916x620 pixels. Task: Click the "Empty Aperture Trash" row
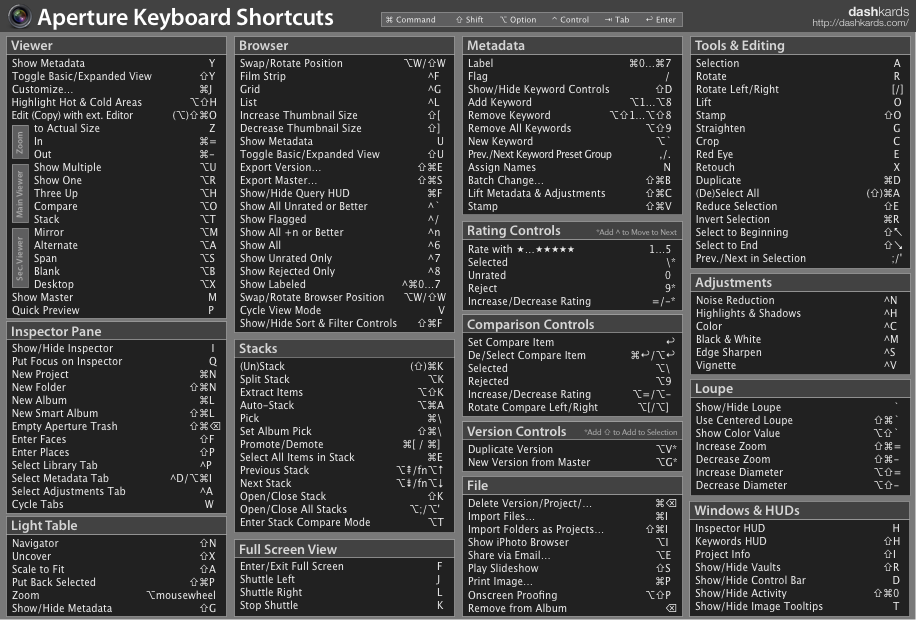click(x=116, y=426)
